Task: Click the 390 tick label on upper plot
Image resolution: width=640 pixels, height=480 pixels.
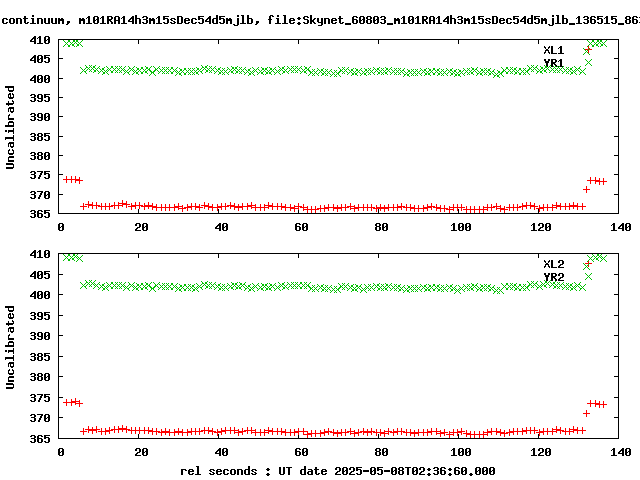Action: pyautogui.click(x=40, y=117)
